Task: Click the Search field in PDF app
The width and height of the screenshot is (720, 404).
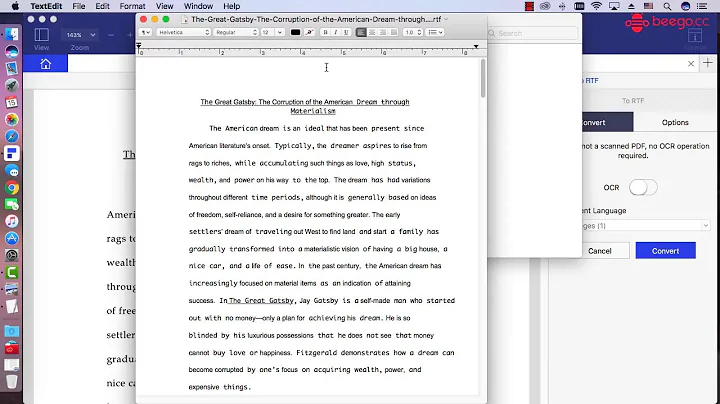Action: pos(531,33)
